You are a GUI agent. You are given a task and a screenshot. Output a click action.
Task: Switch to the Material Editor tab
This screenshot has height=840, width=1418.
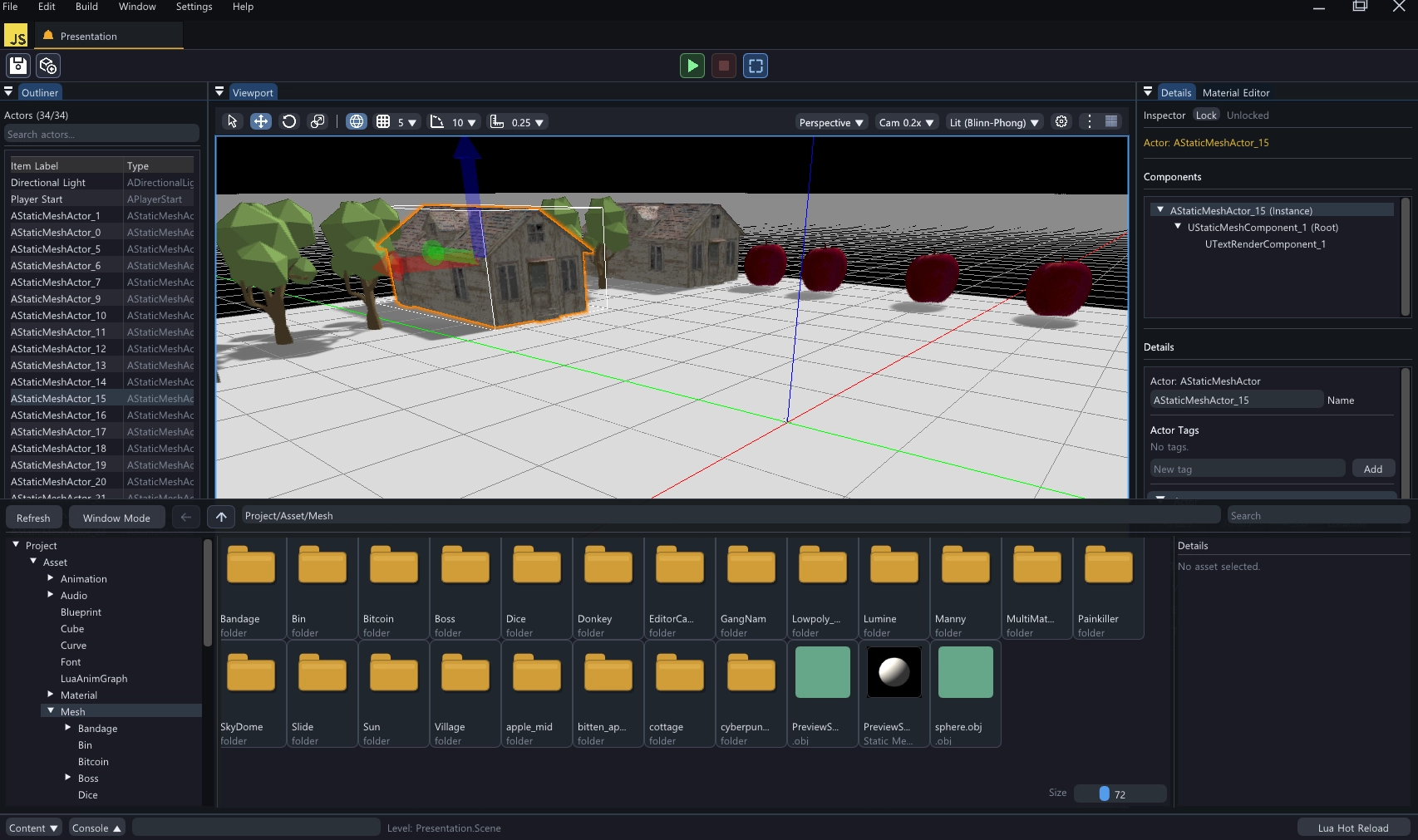click(x=1236, y=92)
